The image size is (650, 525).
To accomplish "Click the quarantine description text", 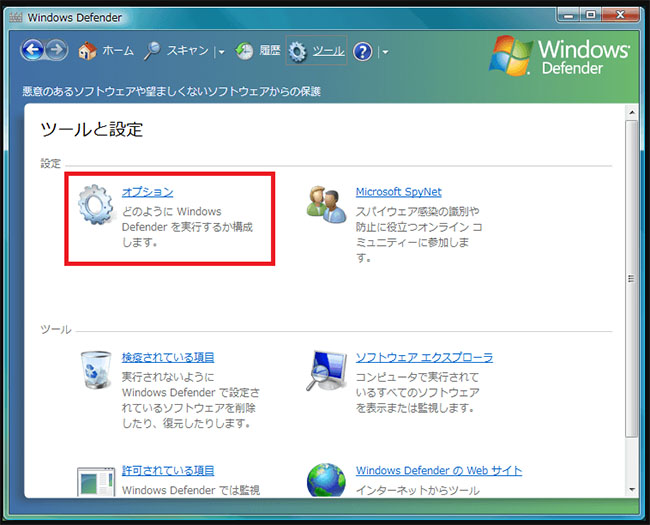I will (x=191, y=400).
